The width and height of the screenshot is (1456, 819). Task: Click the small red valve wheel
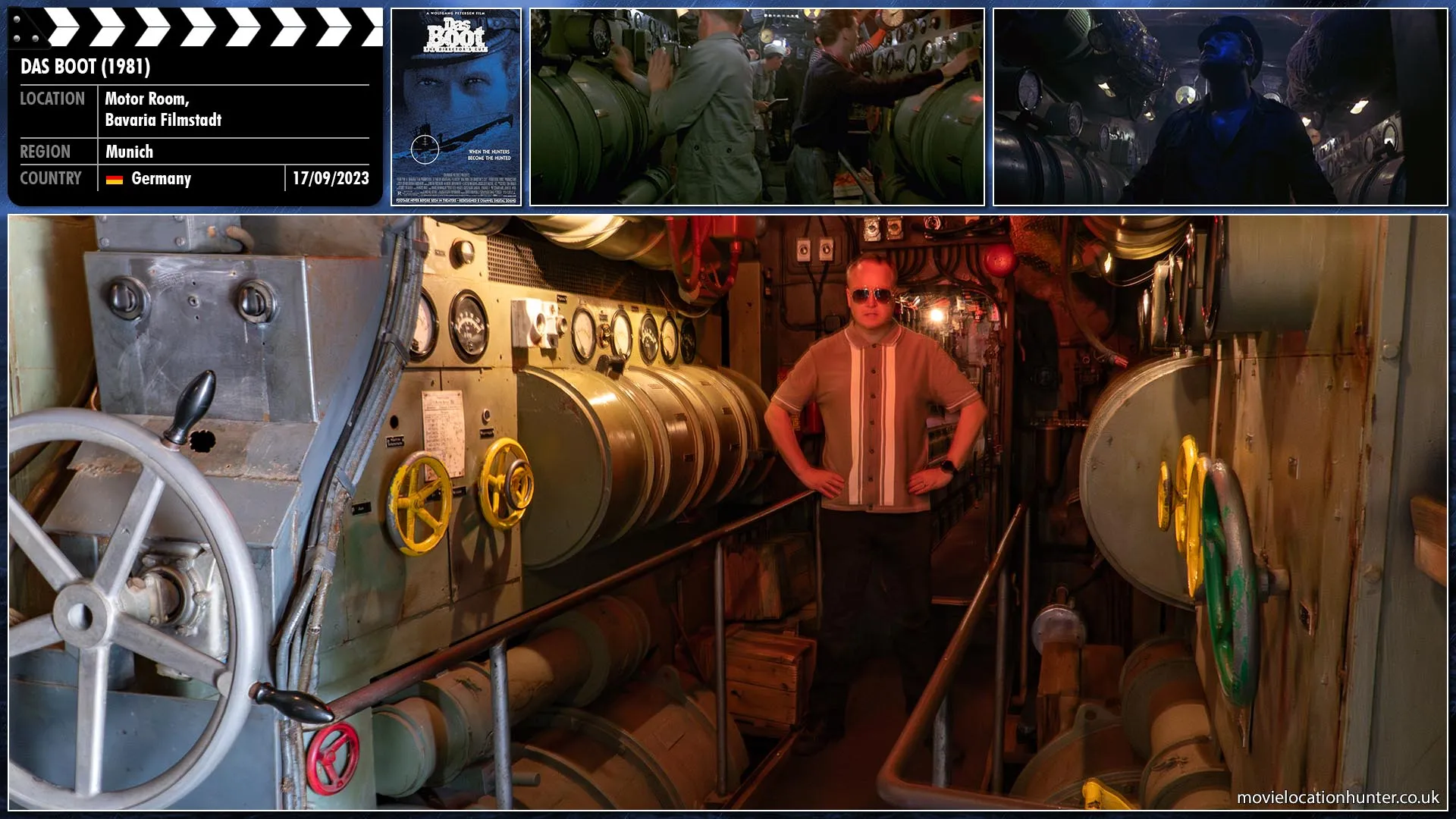click(x=333, y=758)
